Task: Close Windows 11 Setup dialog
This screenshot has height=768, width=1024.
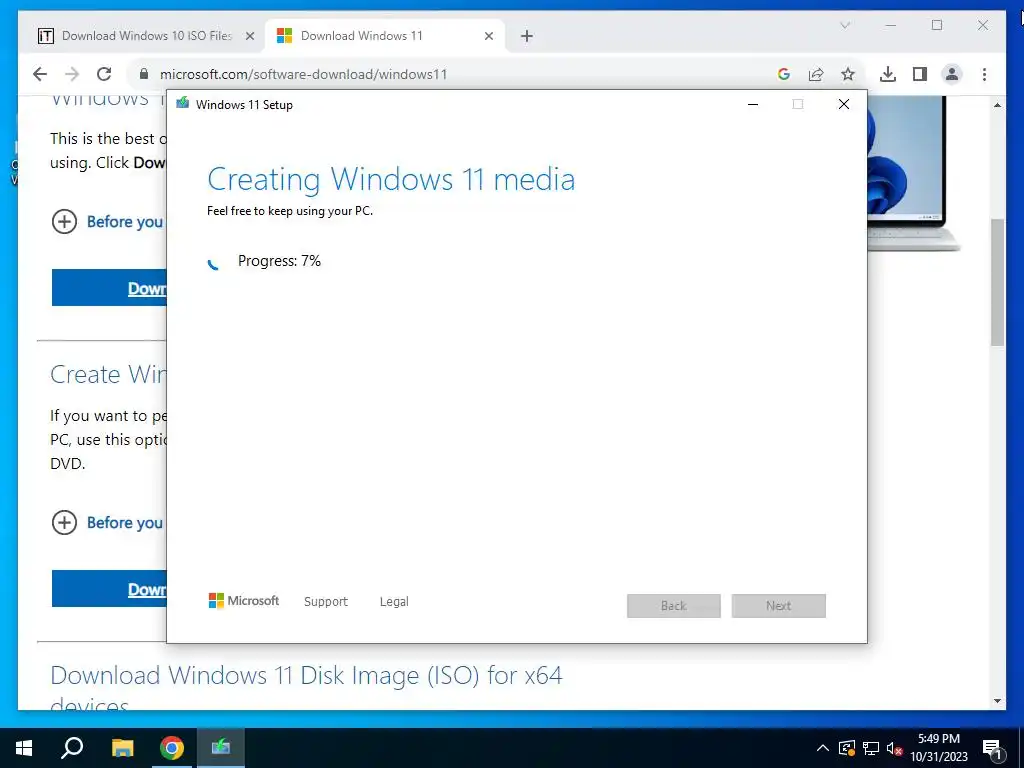Action: click(844, 104)
